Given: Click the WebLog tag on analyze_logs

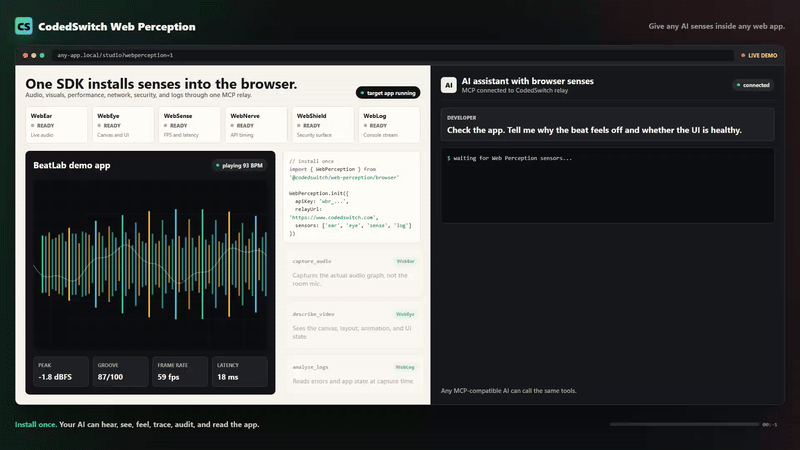Looking at the screenshot, I should point(405,367).
